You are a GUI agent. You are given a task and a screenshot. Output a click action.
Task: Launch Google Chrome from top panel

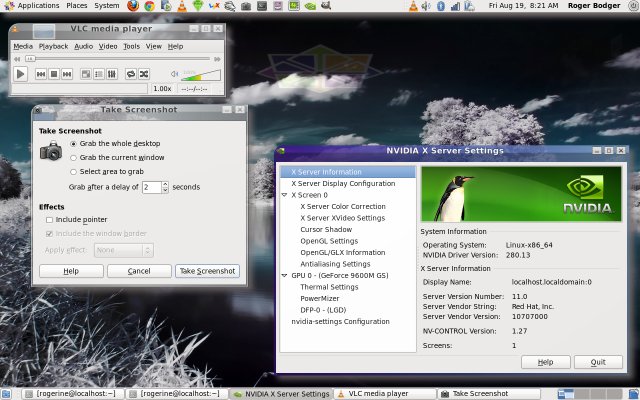coord(149,6)
